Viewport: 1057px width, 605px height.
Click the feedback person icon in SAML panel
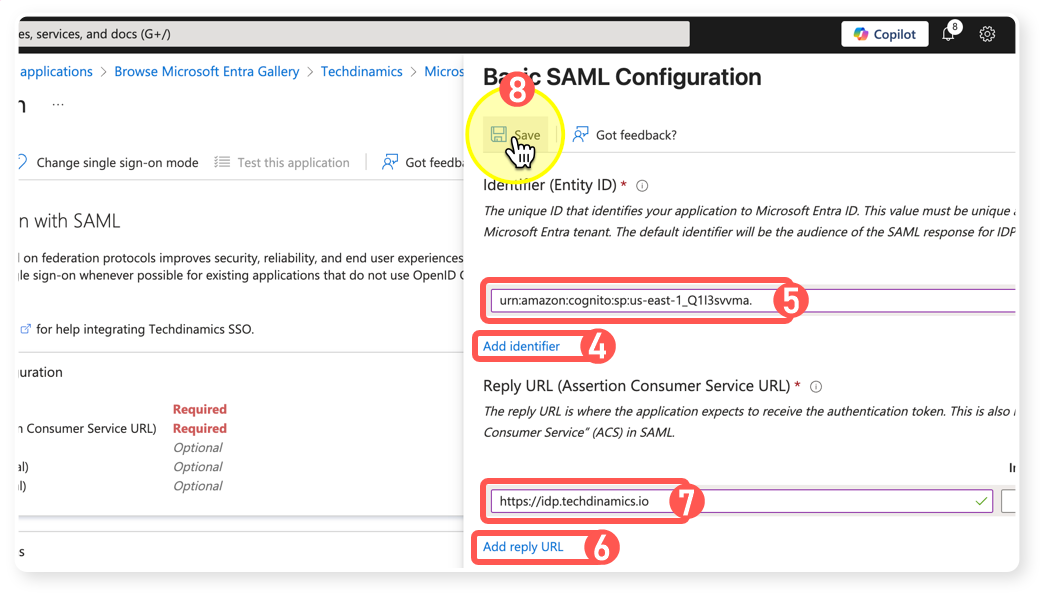(580, 134)
